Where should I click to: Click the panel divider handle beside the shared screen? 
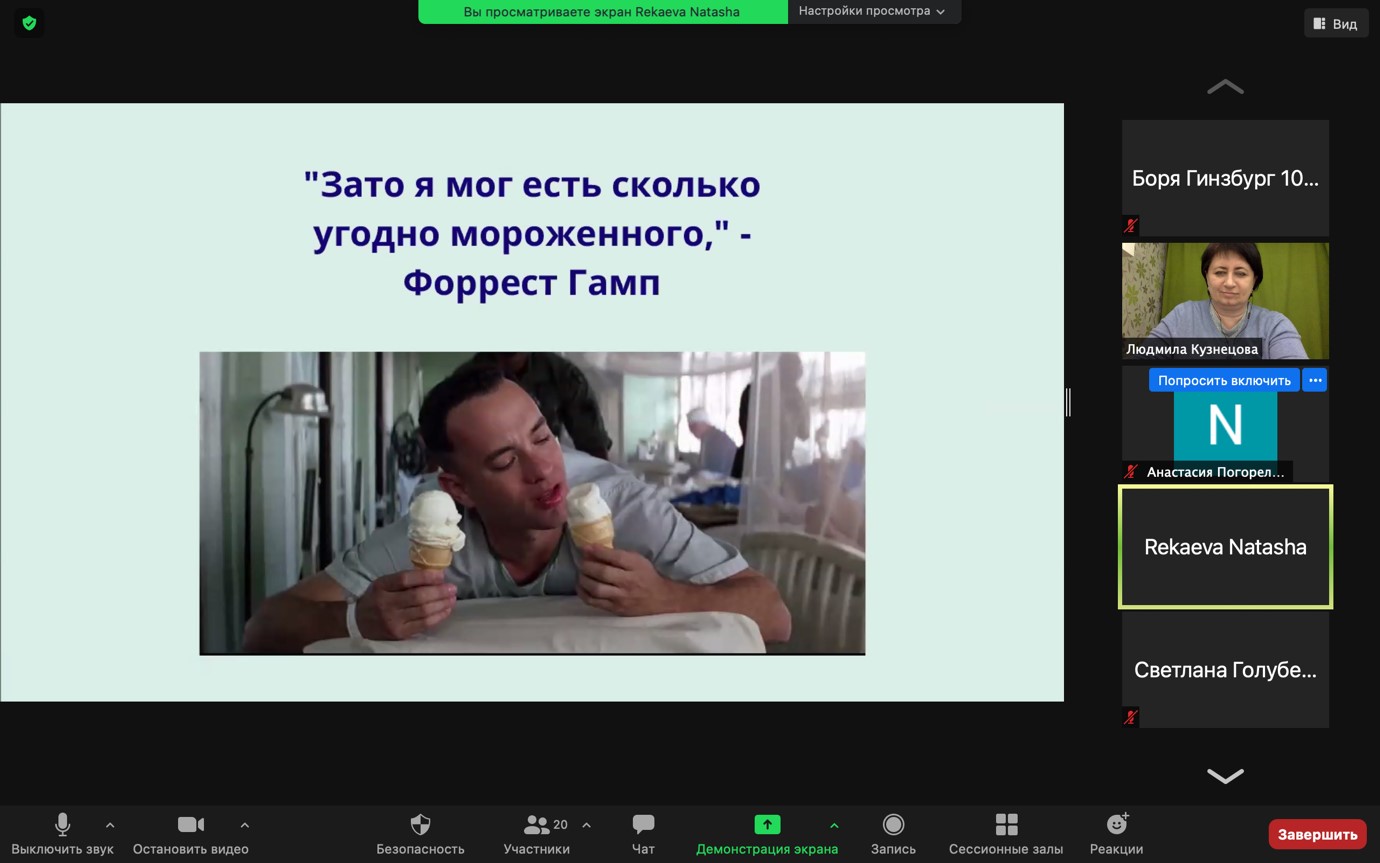pyautogui.click(x=1069, y=402)
